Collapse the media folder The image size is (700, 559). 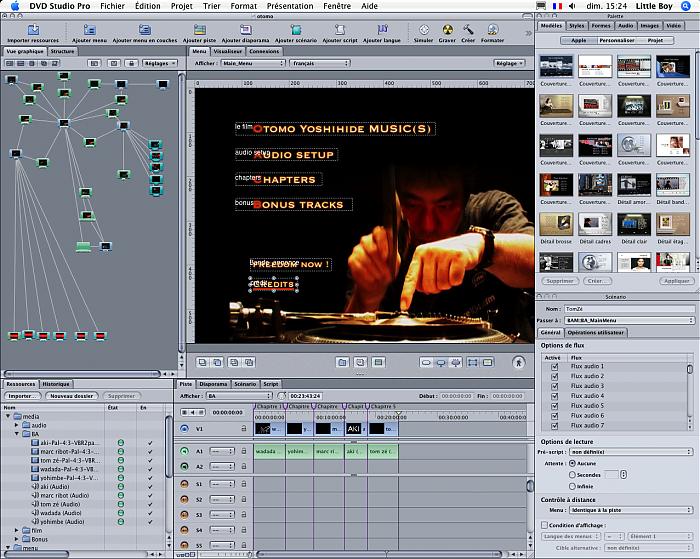[x=8, y=416]
